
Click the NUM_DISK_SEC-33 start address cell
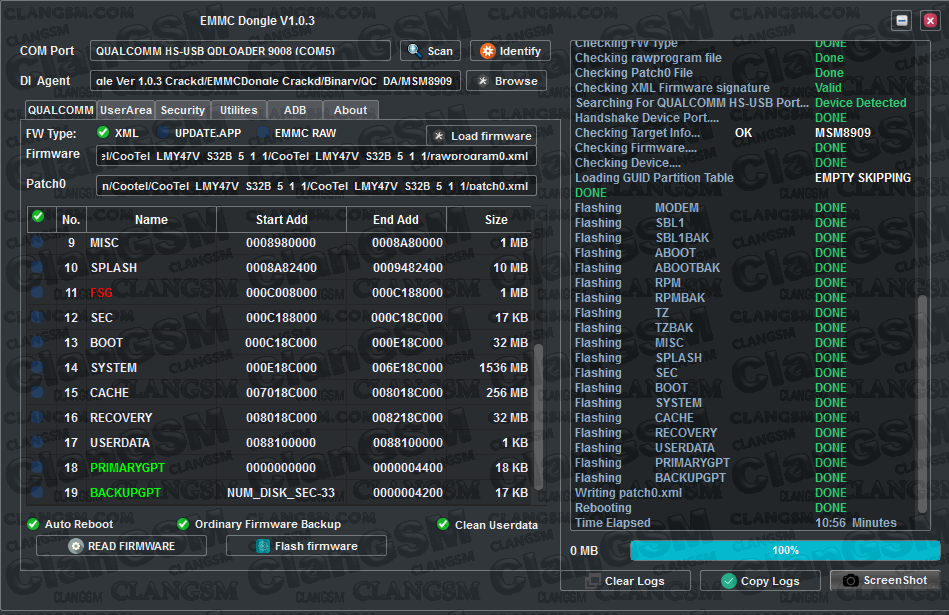click(x=281, y=493)
